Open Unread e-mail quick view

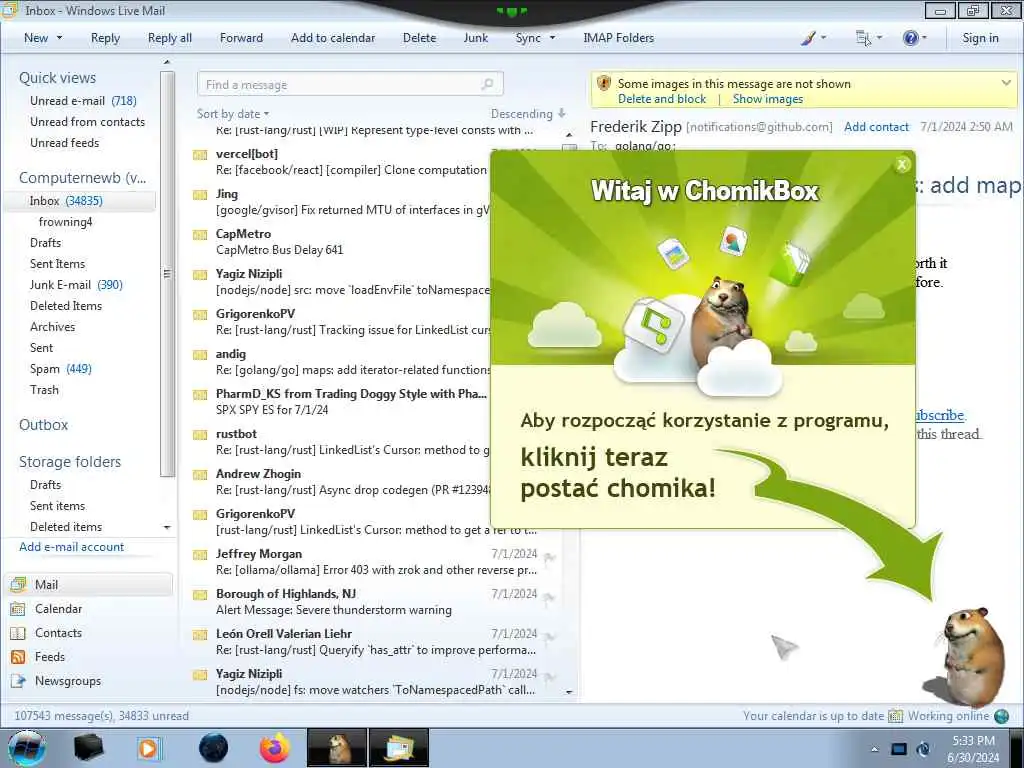click(x=83, y=101)
